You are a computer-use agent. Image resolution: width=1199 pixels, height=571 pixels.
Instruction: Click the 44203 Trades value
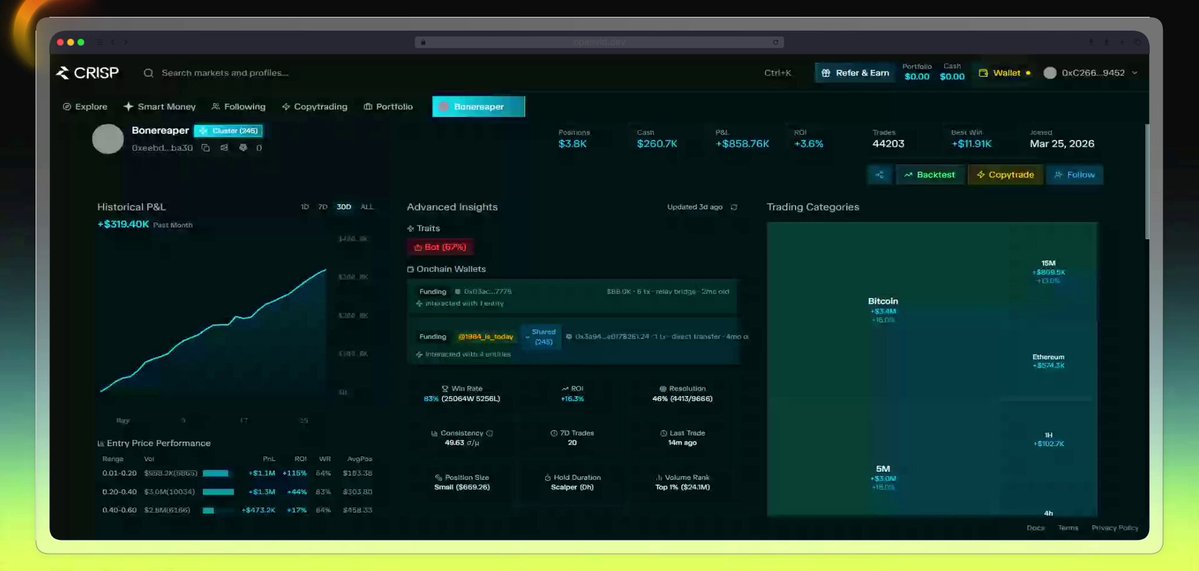click(889, 144)
